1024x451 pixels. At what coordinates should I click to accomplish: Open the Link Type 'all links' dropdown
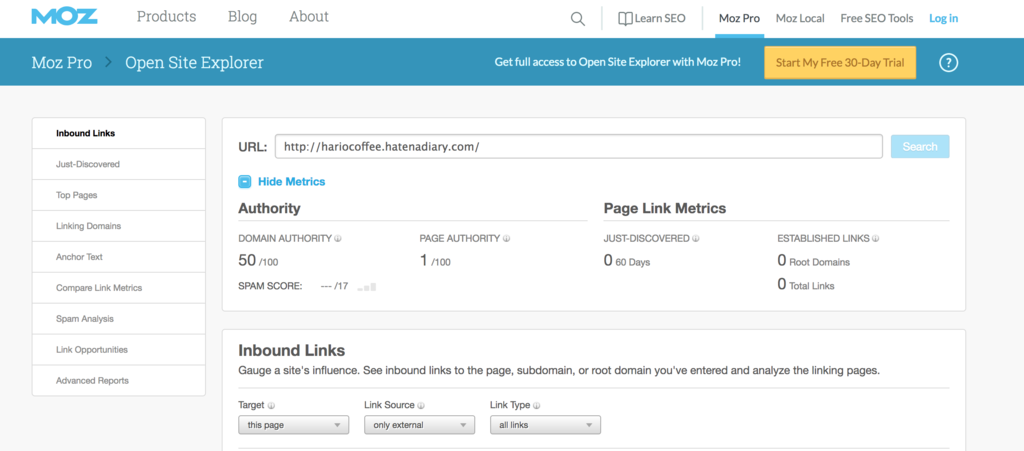(545, 425)
